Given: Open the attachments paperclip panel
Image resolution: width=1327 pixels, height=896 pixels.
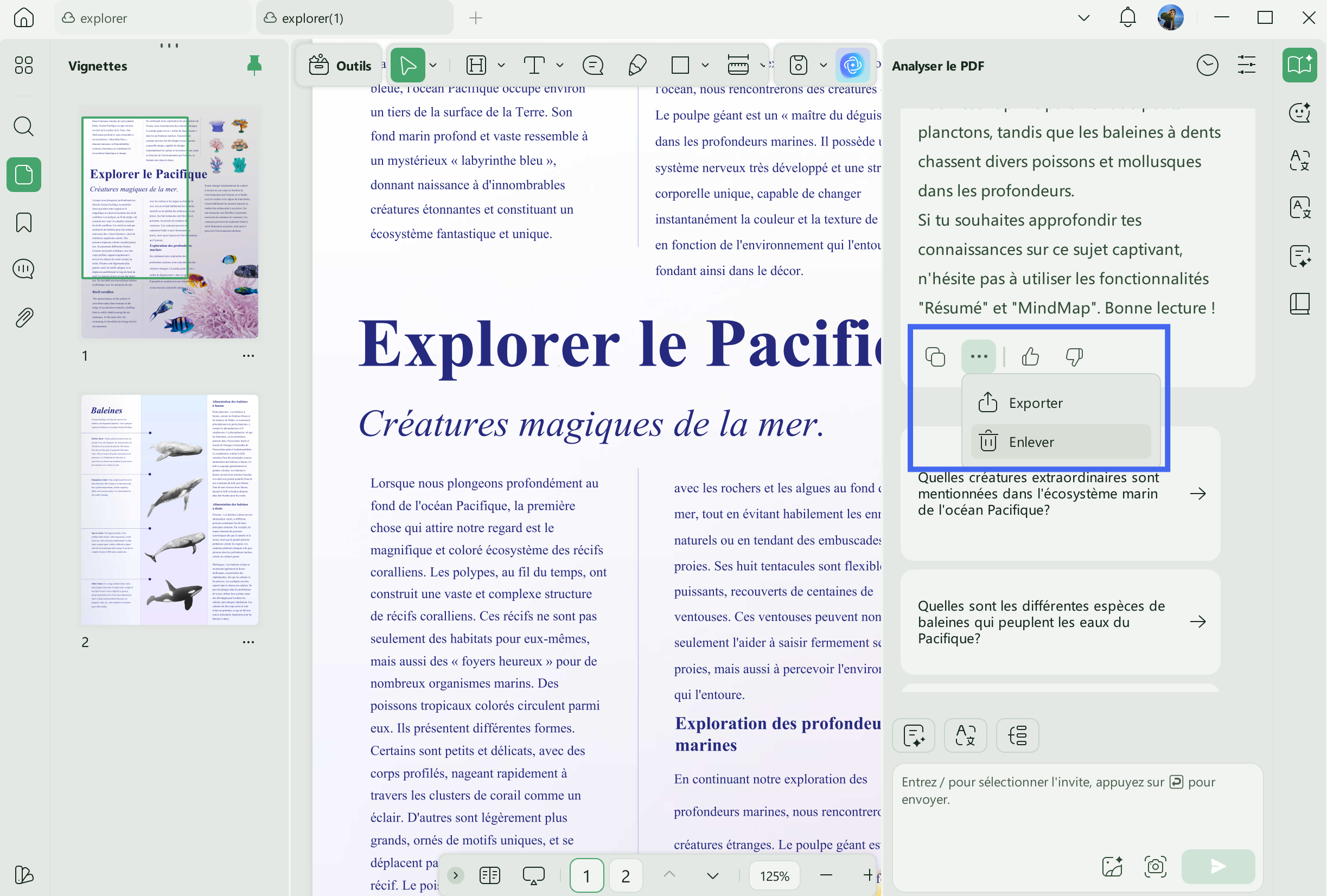Looking at the screenshot, I should pos(23,317).
